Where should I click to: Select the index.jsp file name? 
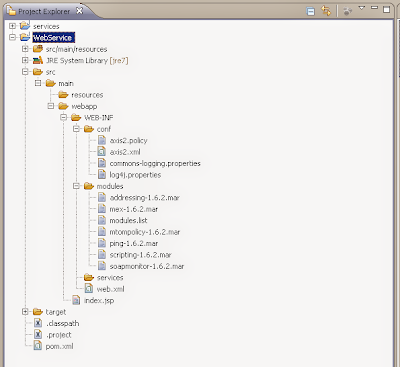point(99,300)
